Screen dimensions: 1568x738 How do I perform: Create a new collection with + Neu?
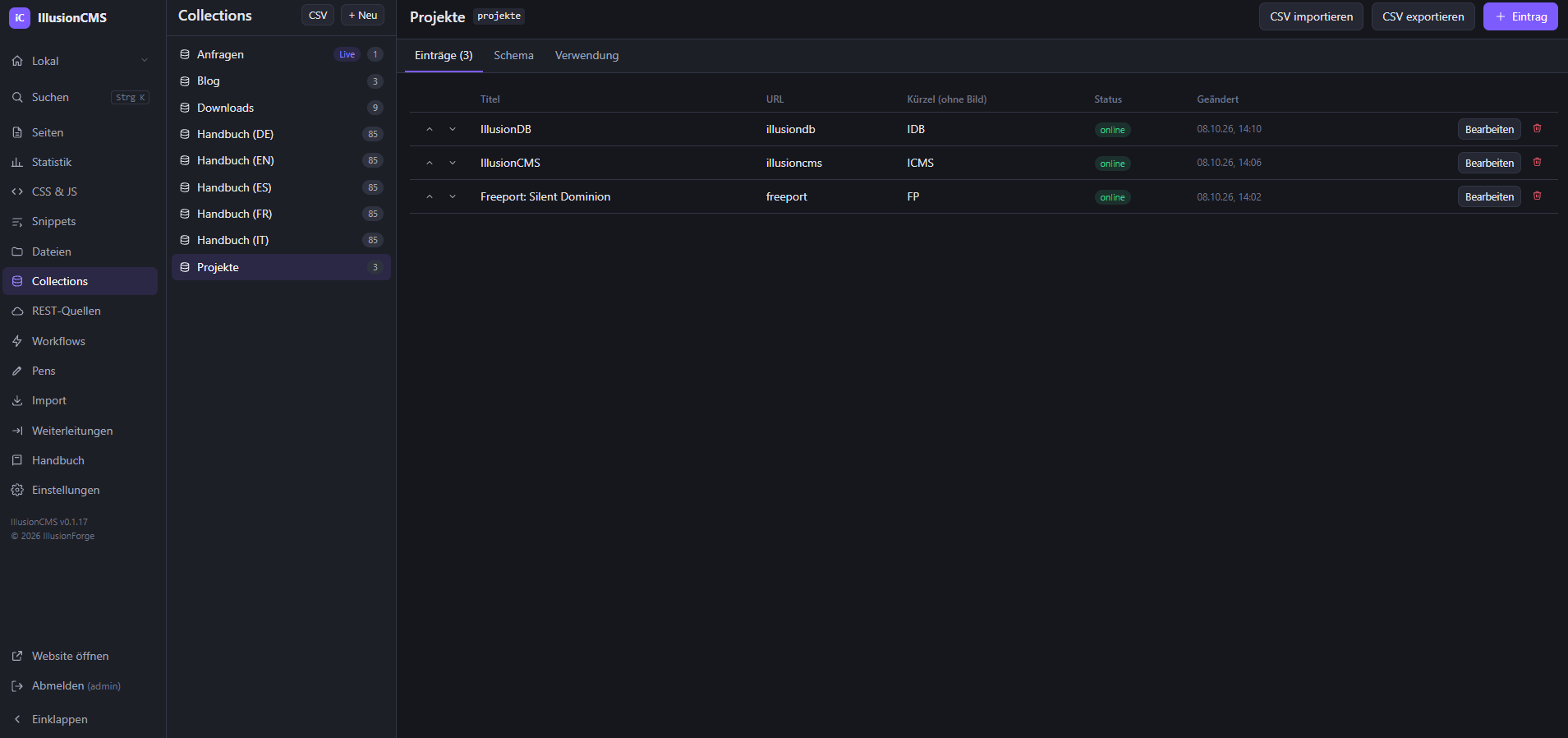point(363,16)
